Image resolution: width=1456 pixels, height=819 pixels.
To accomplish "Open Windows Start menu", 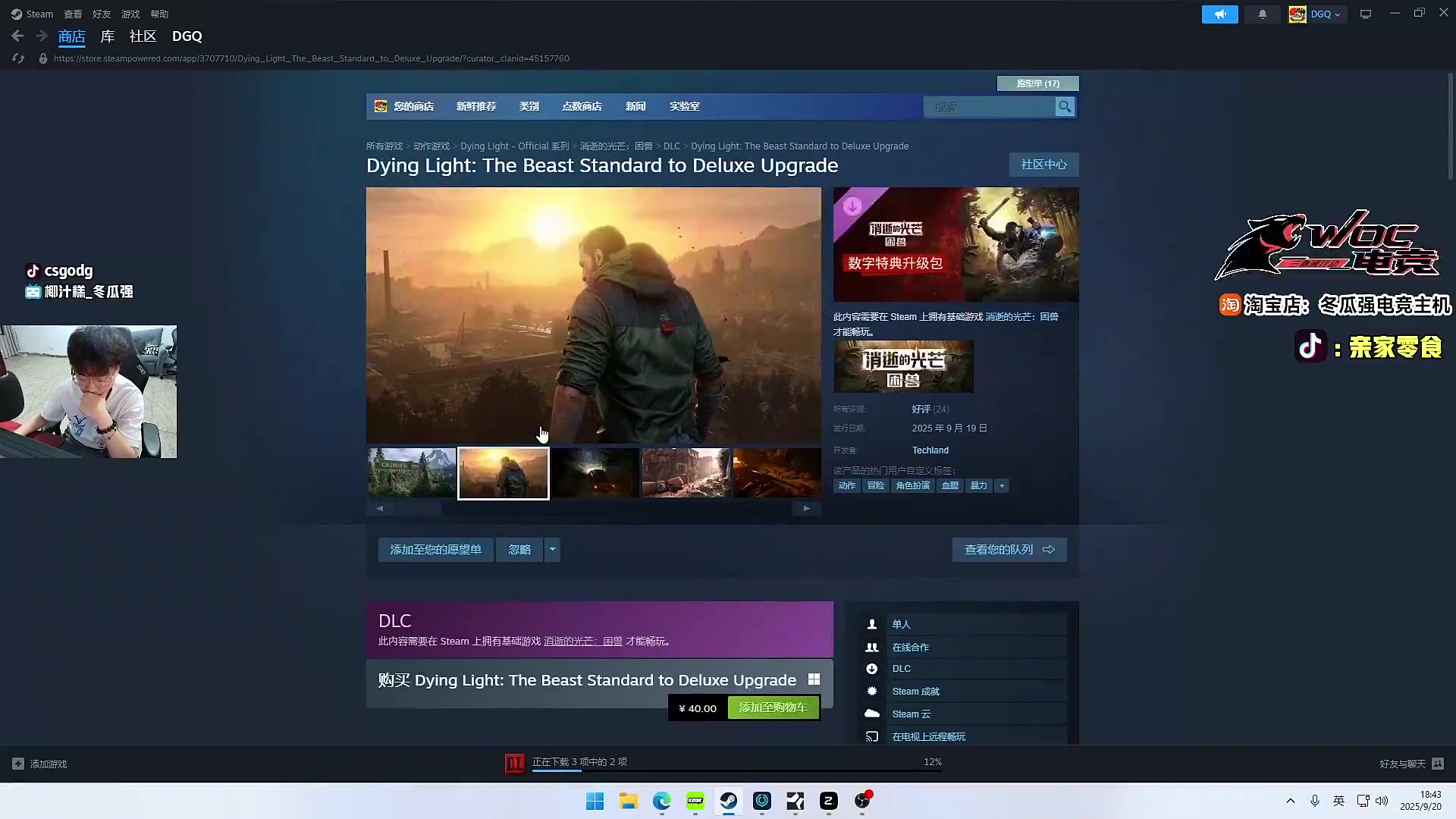I will (595, 801).
